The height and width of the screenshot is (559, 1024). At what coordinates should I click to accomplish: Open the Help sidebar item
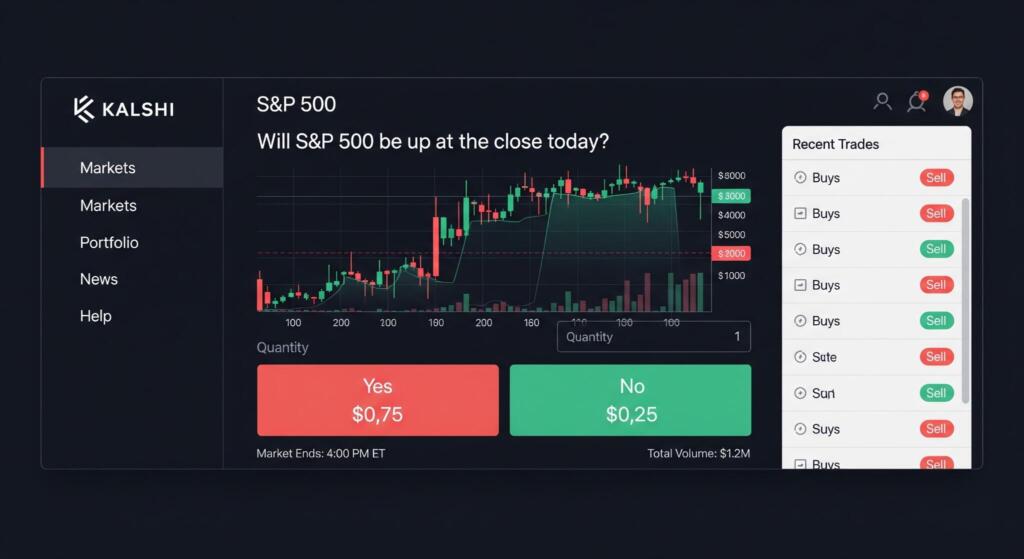point(95,316)
